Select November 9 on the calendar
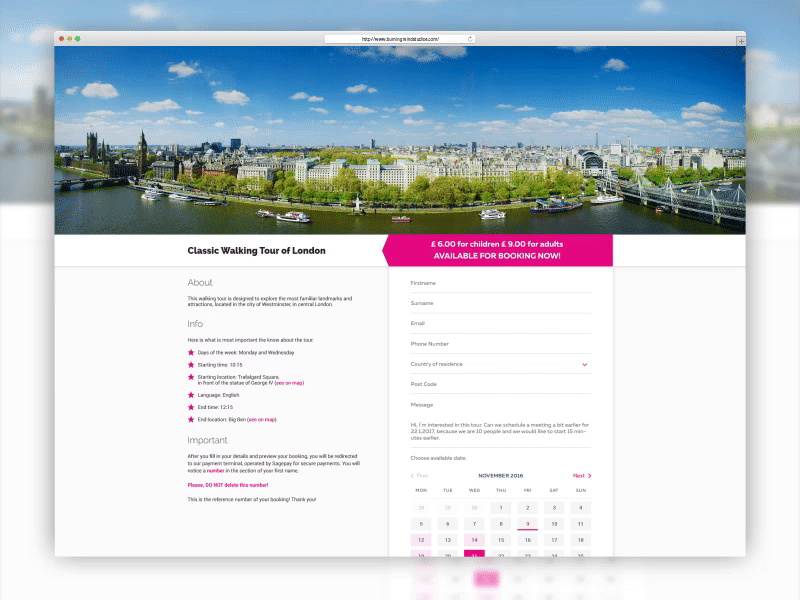800x600 pixels. click(527, 523)
